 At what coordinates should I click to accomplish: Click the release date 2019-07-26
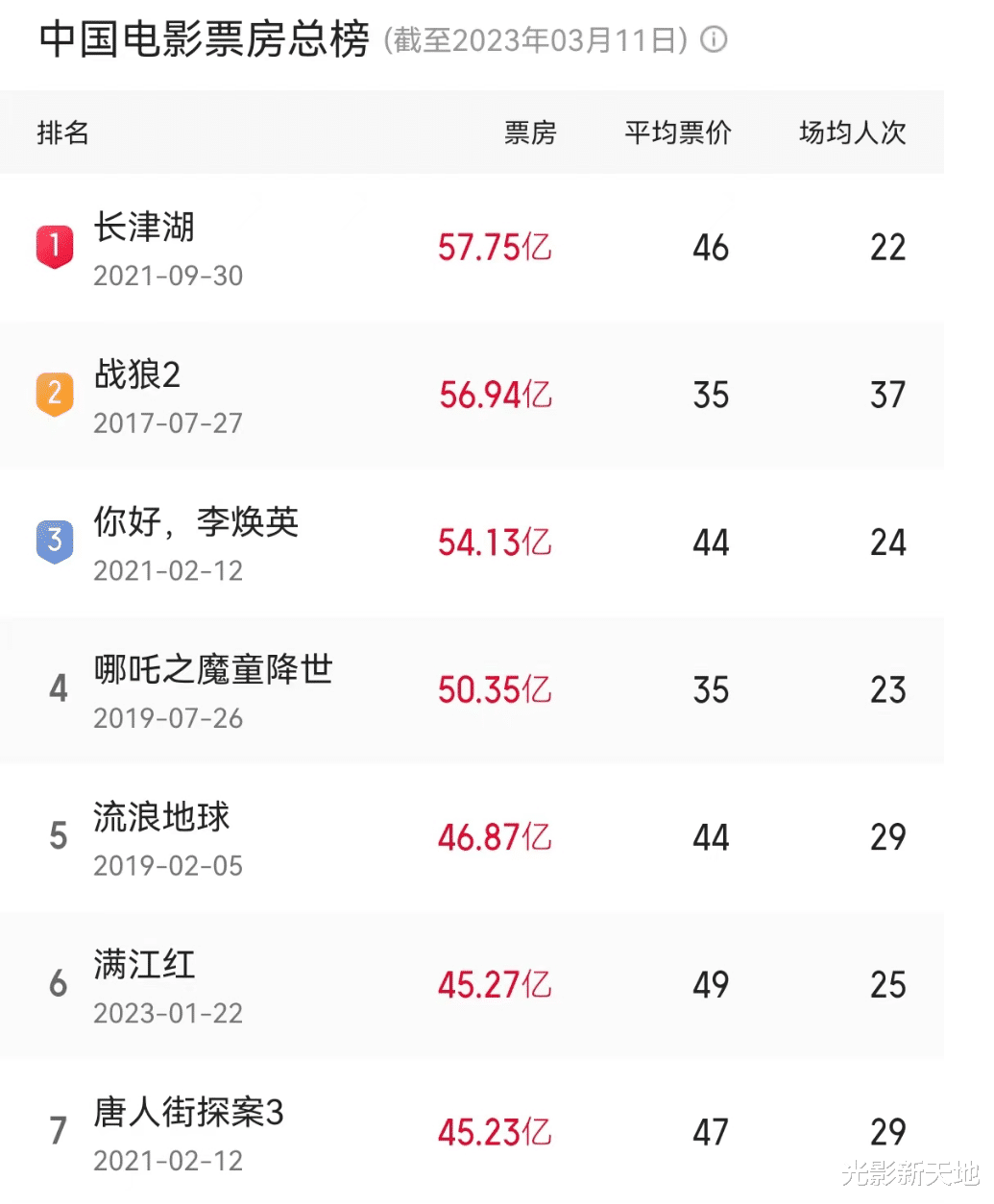168,718
